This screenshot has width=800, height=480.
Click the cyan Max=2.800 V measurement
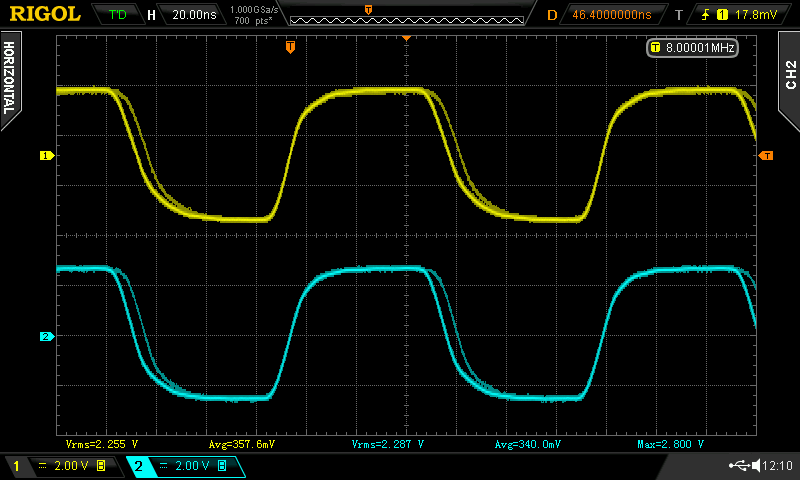click(670, 444)
